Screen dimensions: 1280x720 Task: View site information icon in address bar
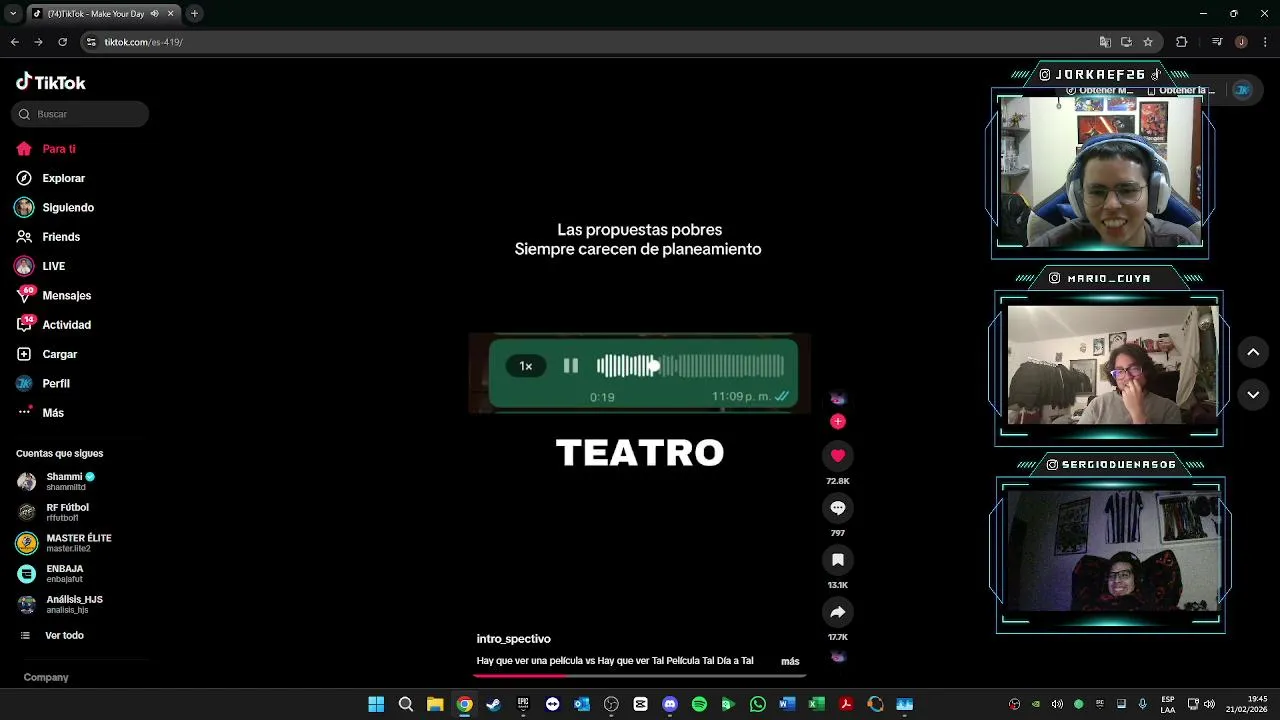[x=91, y=42]
